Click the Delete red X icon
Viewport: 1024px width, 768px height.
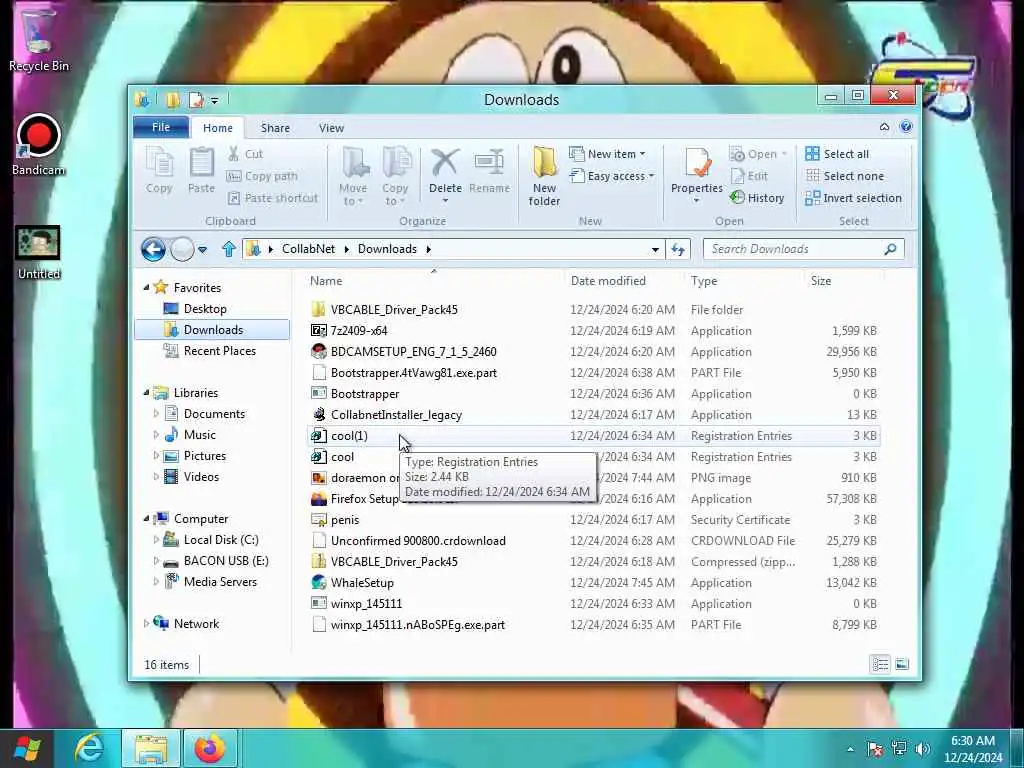click(x=445, y=163)
